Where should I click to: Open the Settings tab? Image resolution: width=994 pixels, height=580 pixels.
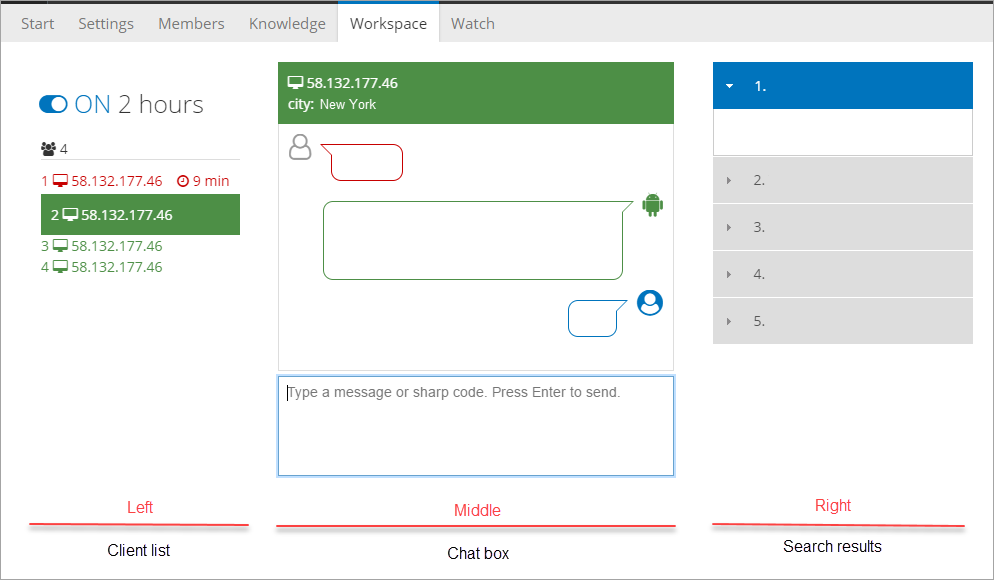tap(106, 23)
